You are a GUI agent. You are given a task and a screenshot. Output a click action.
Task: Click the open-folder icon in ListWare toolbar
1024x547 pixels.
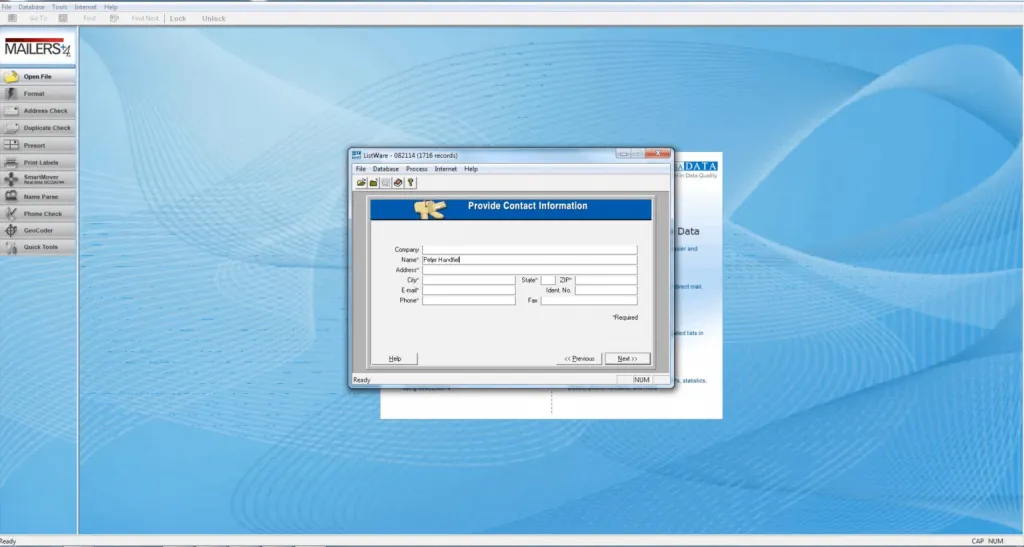click(361, 183)
